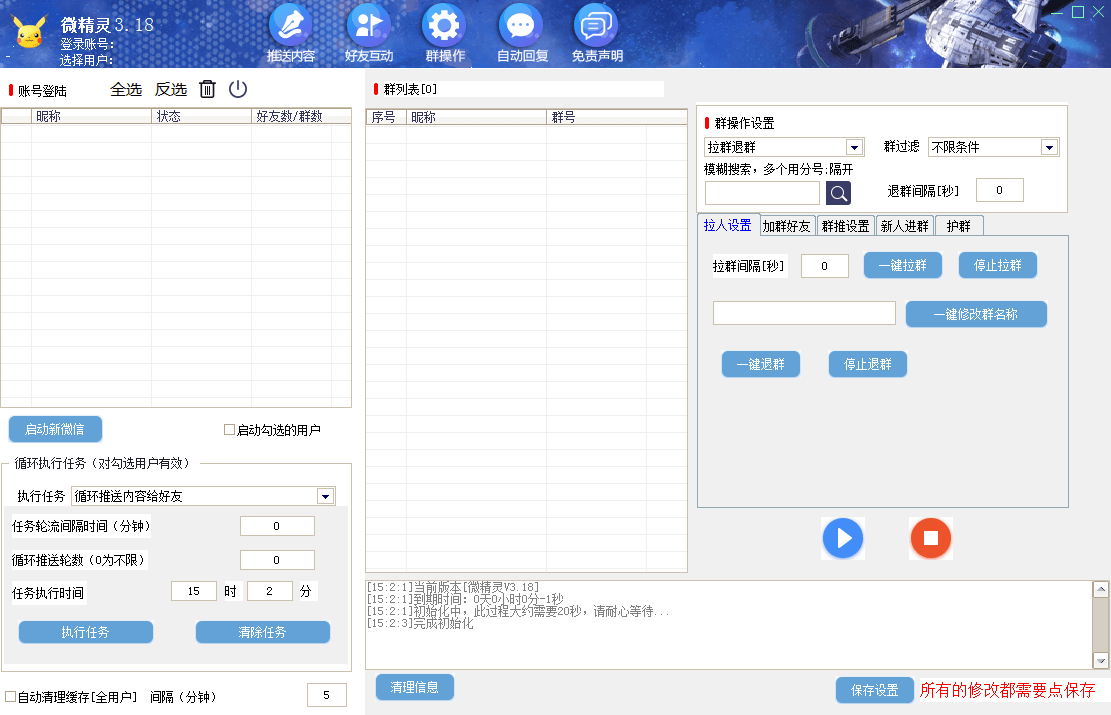
Task: Open the 自动回复 chat bubble icon
Action: pos(521,33)
